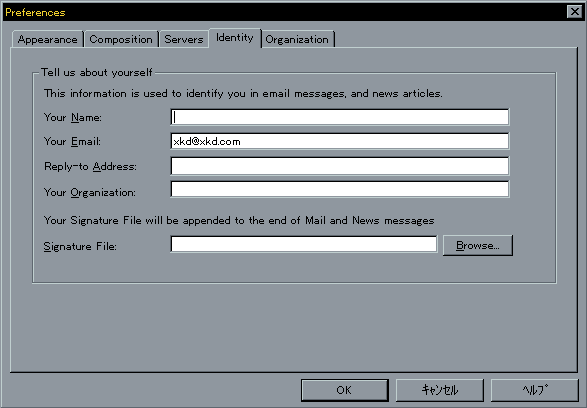Click the Preferences title bar
The image size is (587, 408).
click(x=285, y=12)
